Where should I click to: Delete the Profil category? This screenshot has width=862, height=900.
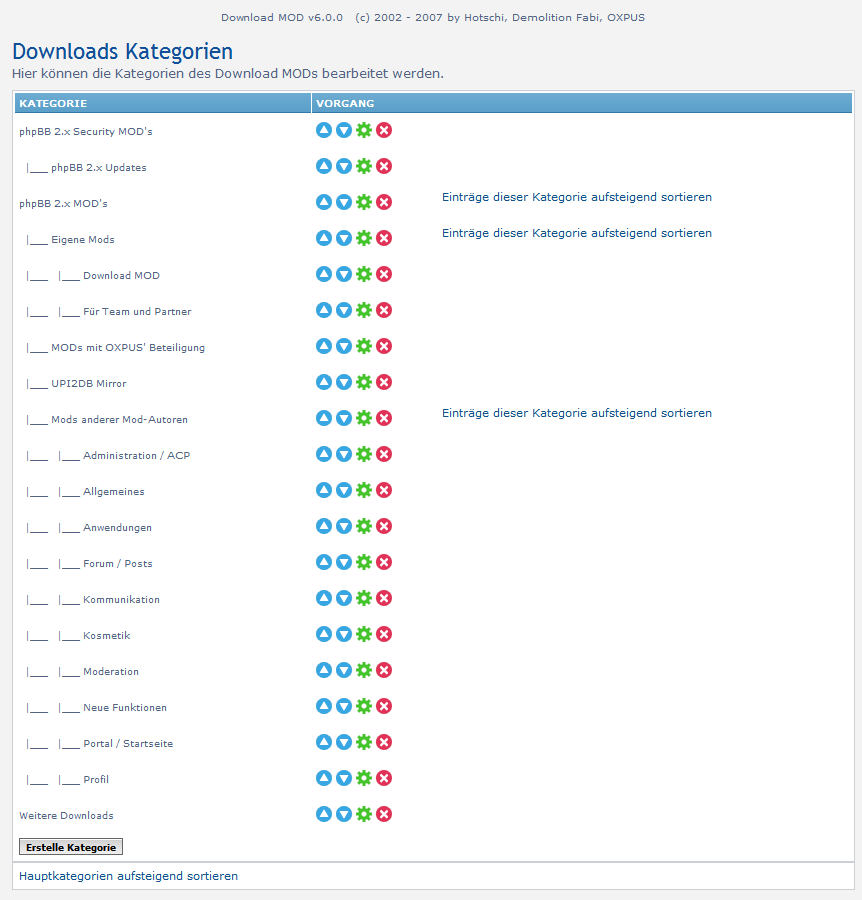(x=384, y=778)
